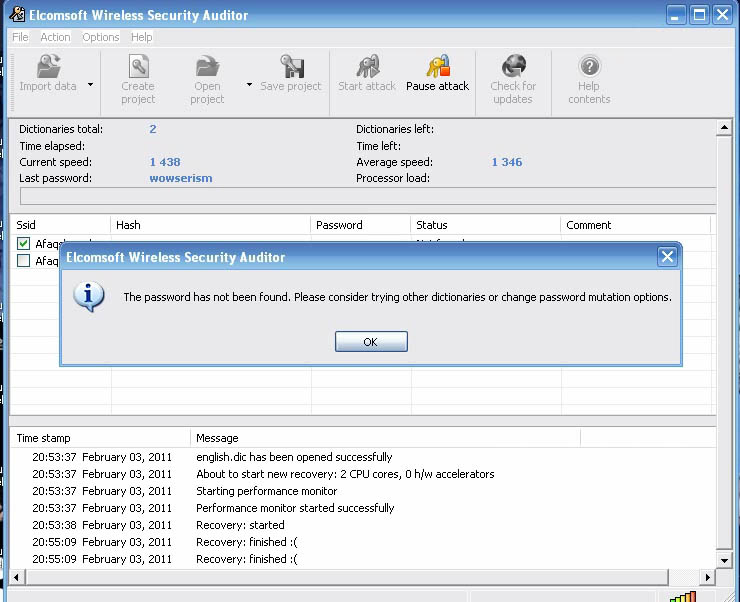Click the horizontal scrollbar right arrow
The height and width of the screenshot is (602, 740).
pos(707,577)
